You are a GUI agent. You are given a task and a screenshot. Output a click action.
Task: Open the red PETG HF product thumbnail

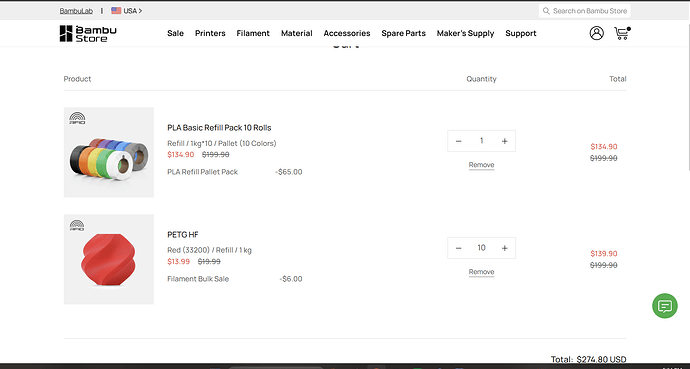coord(109,259)
